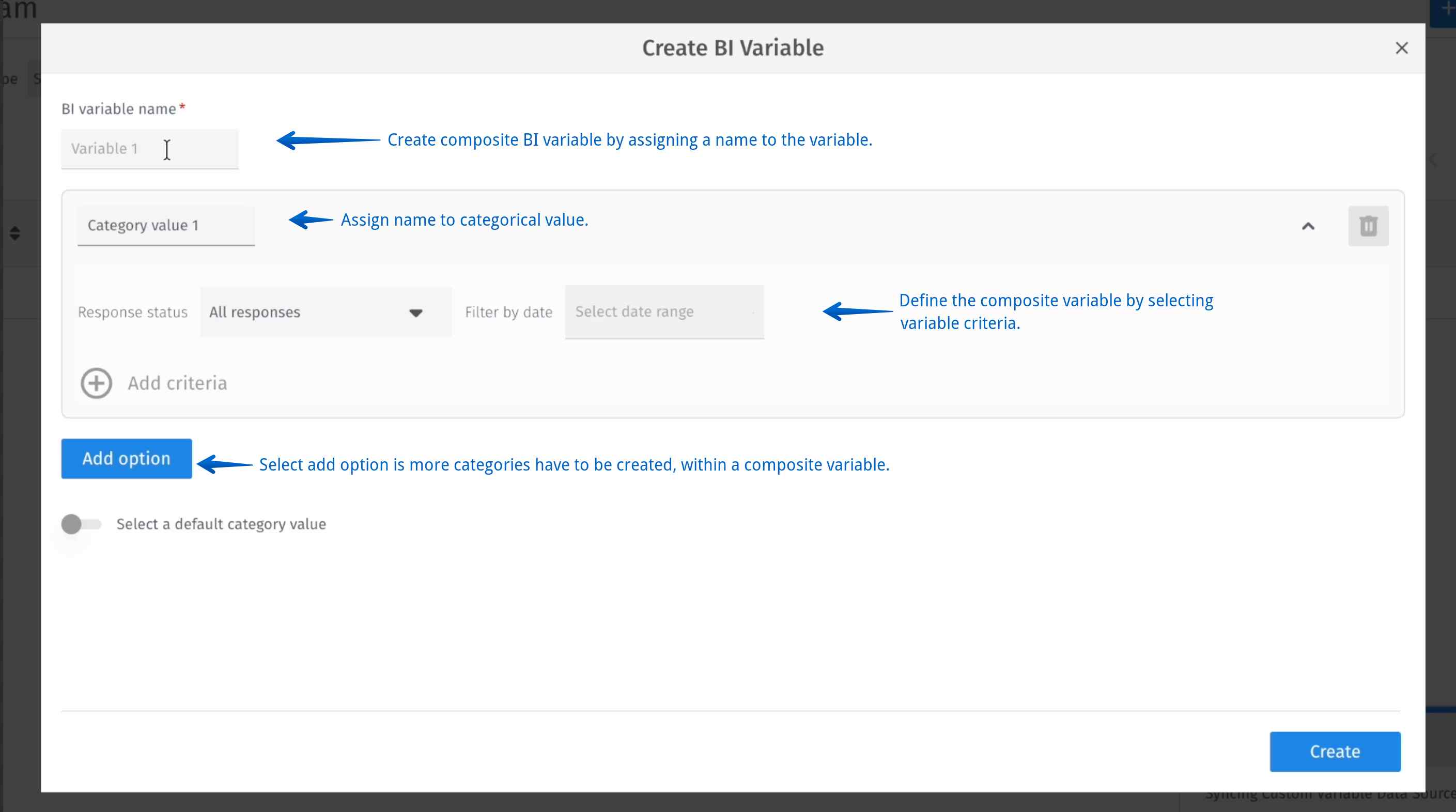Enable the Select a default category value toggle
The width and height of the screenshot is (1456, 812).
[80, 524]
